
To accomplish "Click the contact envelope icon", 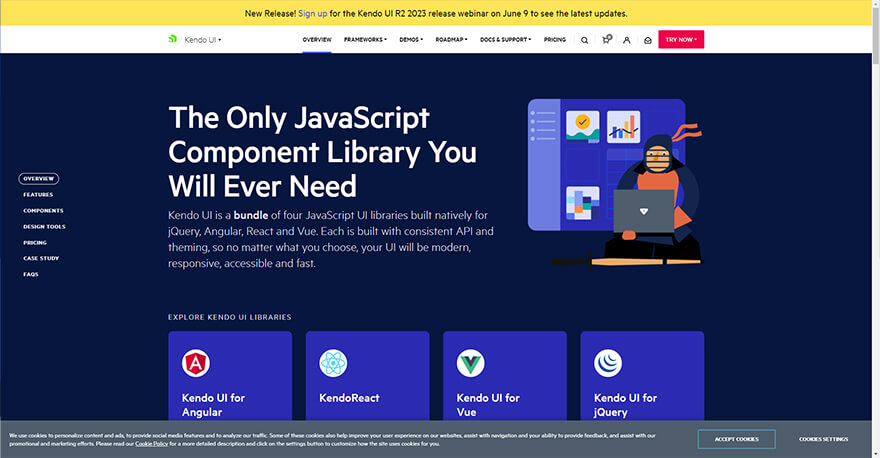I will [648, 40].
